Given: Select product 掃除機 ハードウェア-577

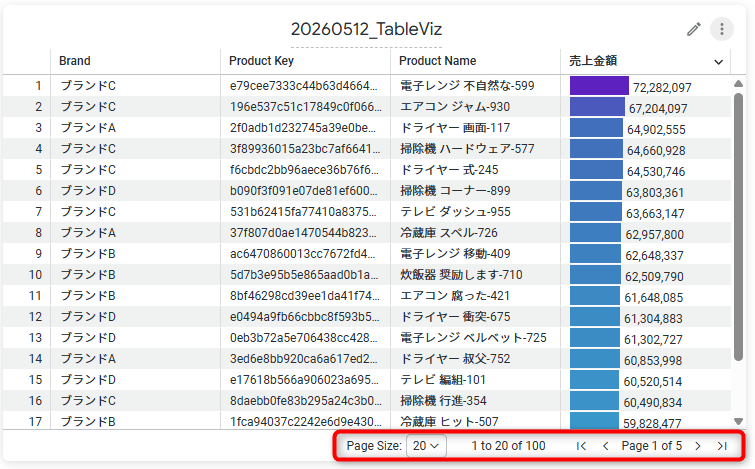Looking at the screenshot, I should point(467,148).
